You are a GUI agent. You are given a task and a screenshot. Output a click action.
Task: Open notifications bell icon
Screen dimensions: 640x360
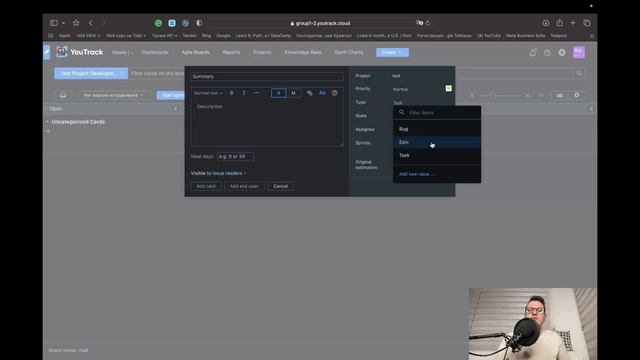click(533, 53)
